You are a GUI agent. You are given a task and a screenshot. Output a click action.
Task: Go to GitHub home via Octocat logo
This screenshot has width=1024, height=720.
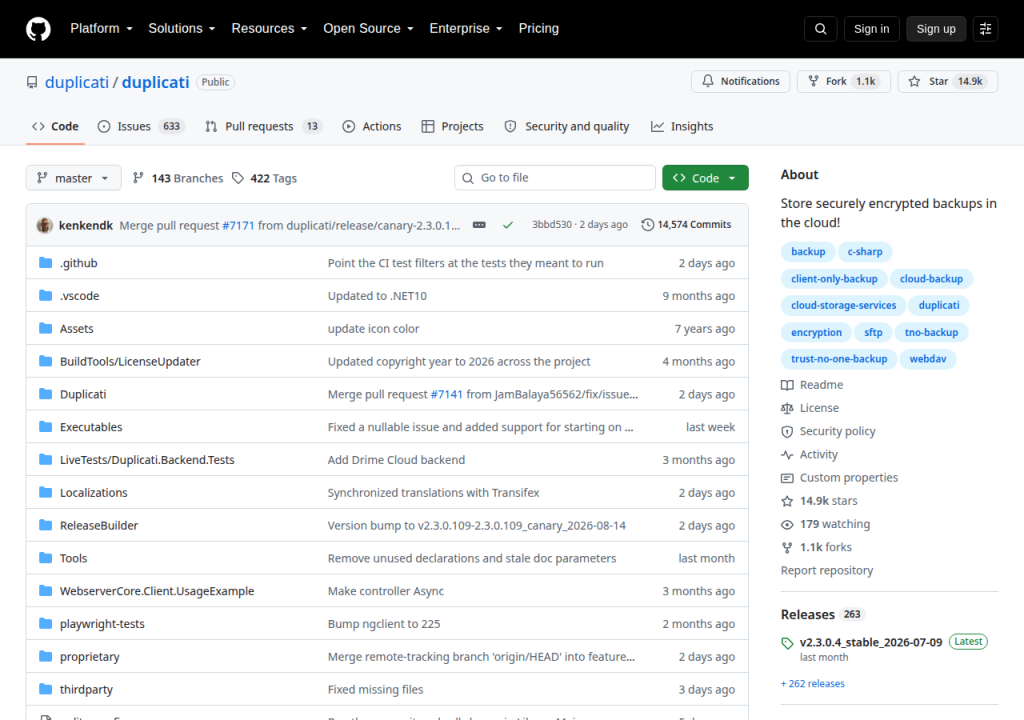38,29
